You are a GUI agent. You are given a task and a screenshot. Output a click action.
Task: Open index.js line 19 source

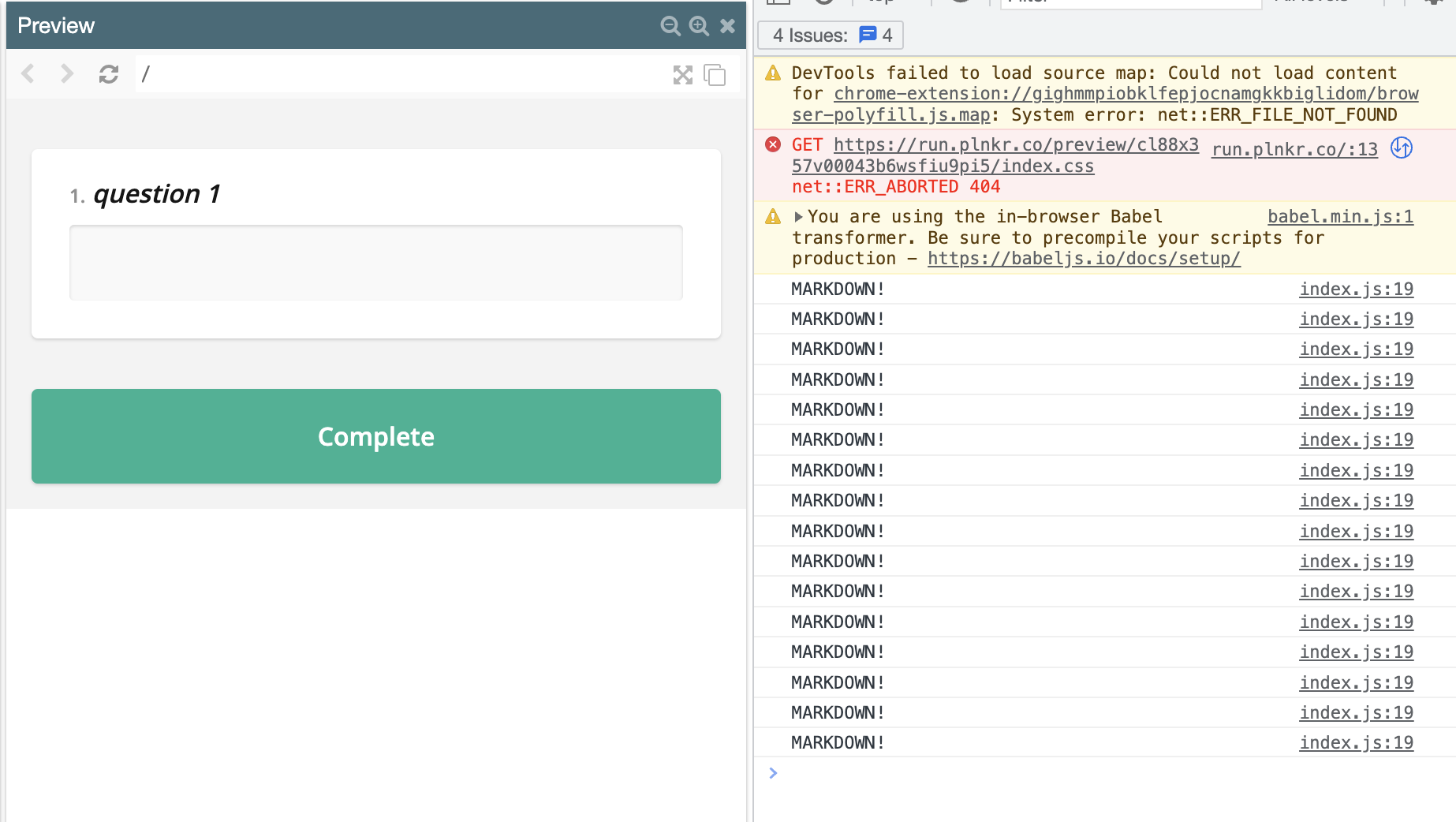click(x=1355, y=289)
